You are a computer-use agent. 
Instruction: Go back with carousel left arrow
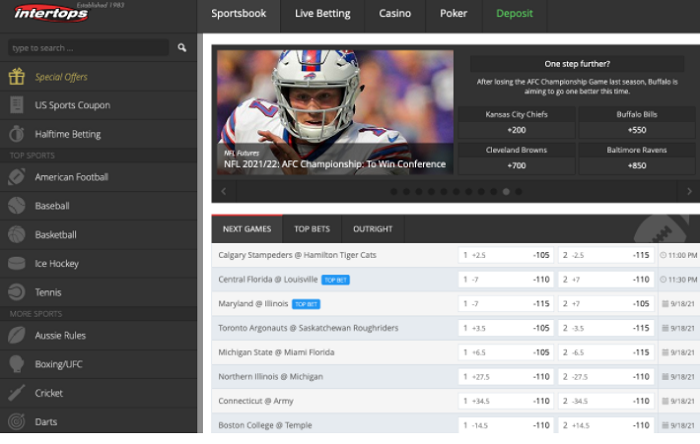click(223, 191)
